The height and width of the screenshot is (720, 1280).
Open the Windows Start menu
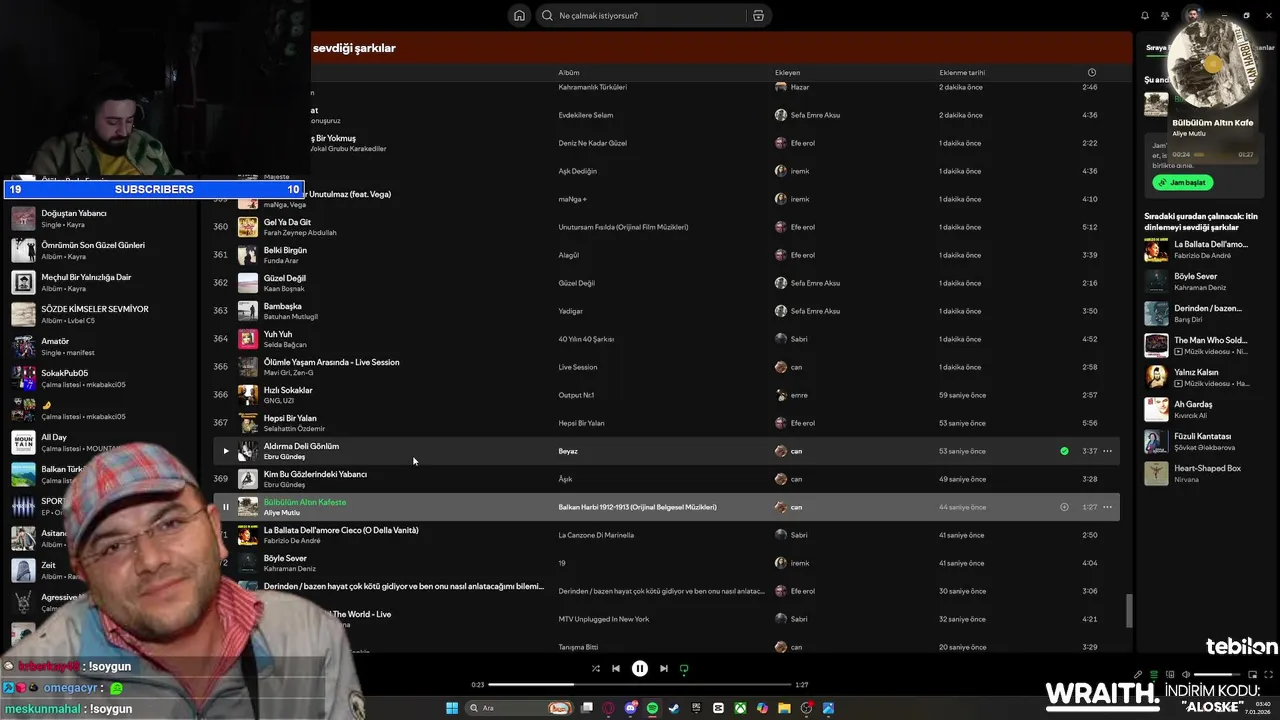pos(452,708)
